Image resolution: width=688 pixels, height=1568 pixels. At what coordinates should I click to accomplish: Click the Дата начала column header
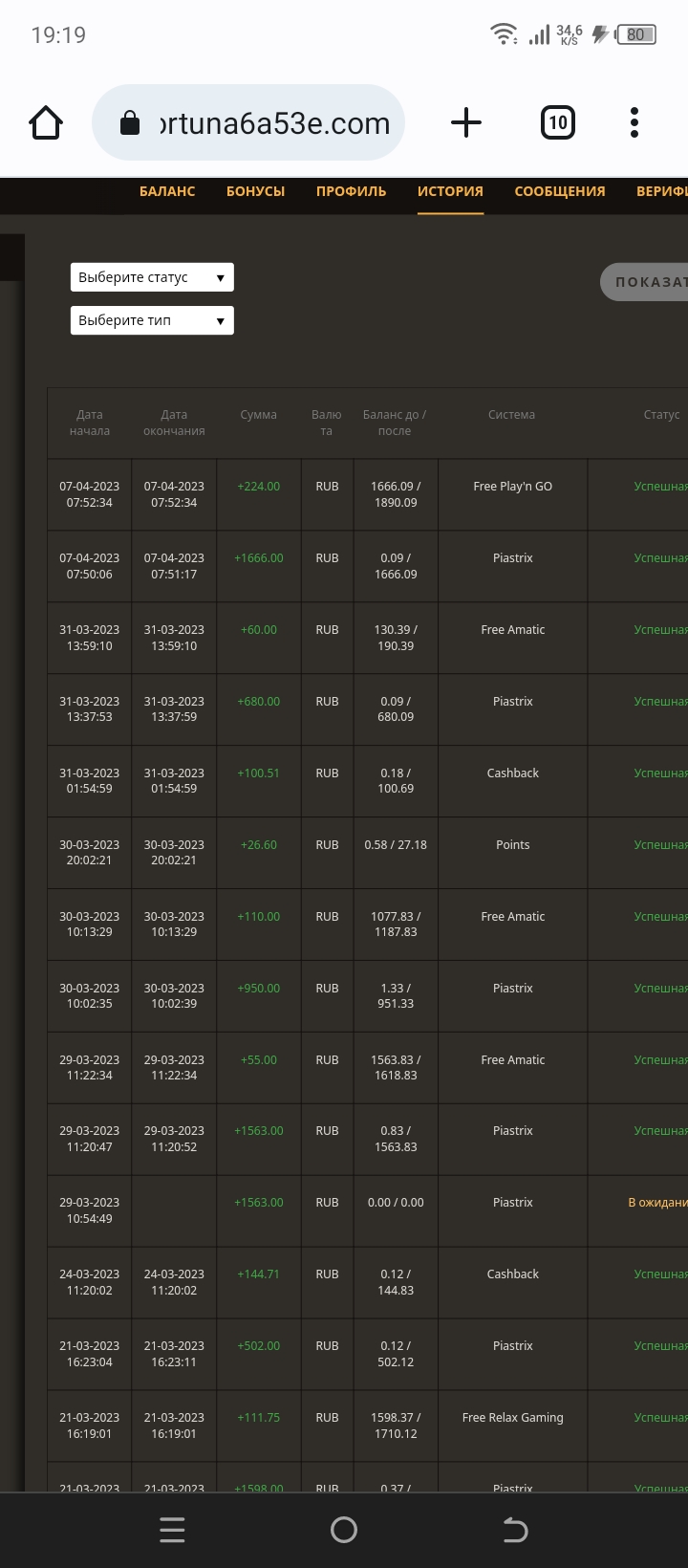(90, 423)
